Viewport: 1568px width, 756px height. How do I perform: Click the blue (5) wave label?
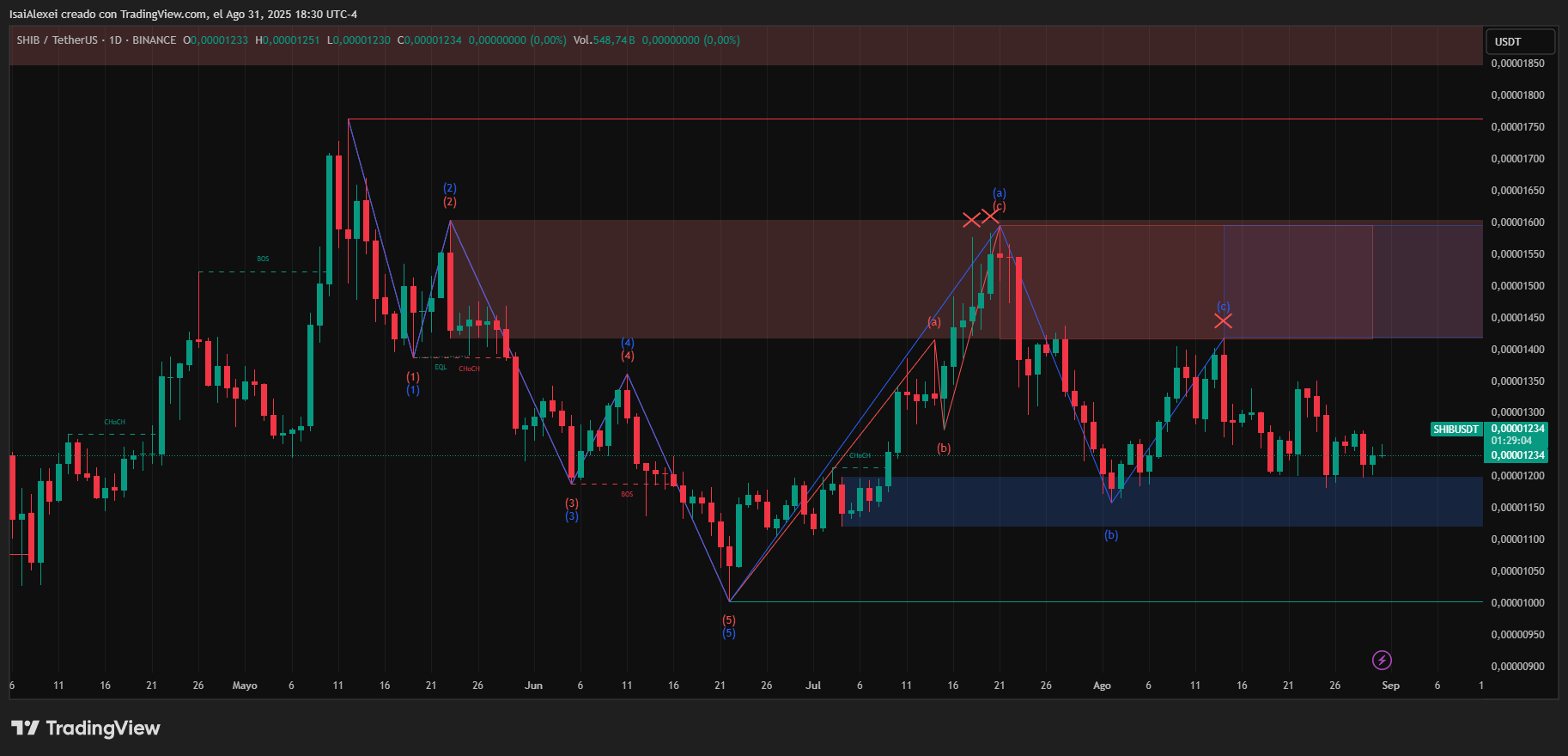pos(728,633)
